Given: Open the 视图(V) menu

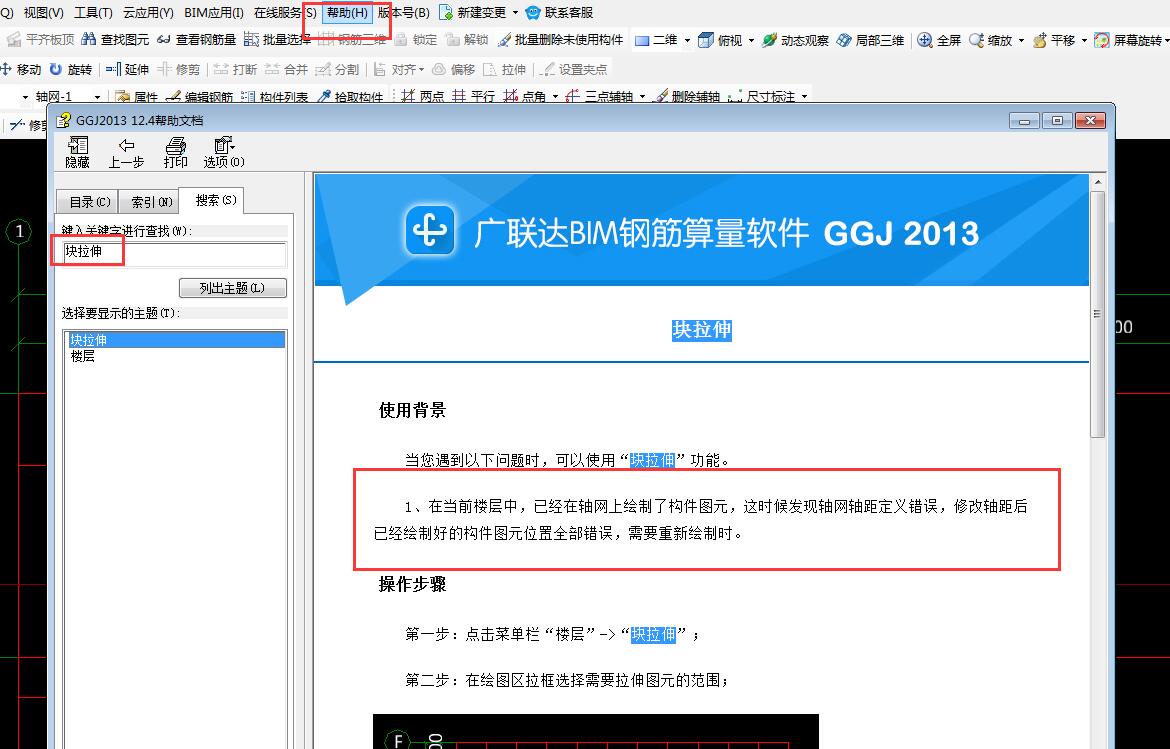Looking at the screenshot, I should pyautogui.click(x=43, y=13).
